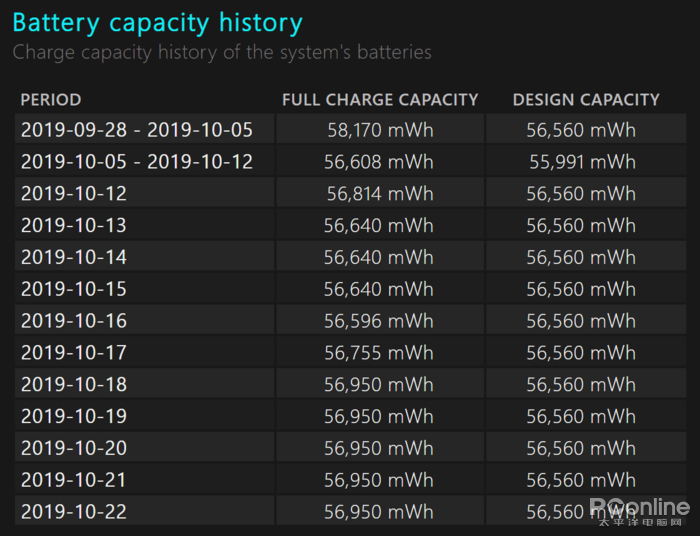Select the 2019-10-22 period cell
Viewport: 700px width, 536px height.
pyautogui.click(x=74, y=512)
